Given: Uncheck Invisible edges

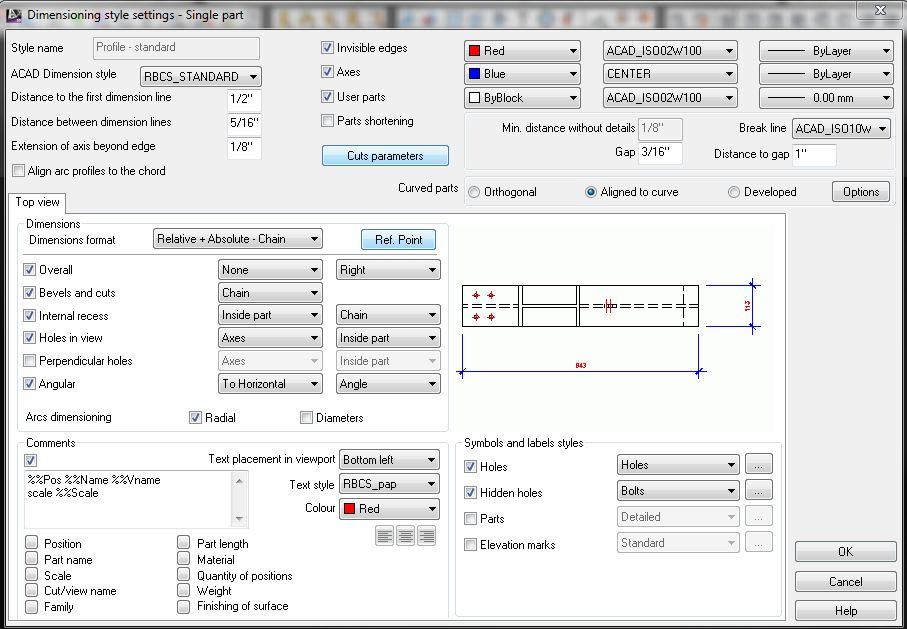Looking at the screenshot, I should pyautogui.click(x=326, y=47).
